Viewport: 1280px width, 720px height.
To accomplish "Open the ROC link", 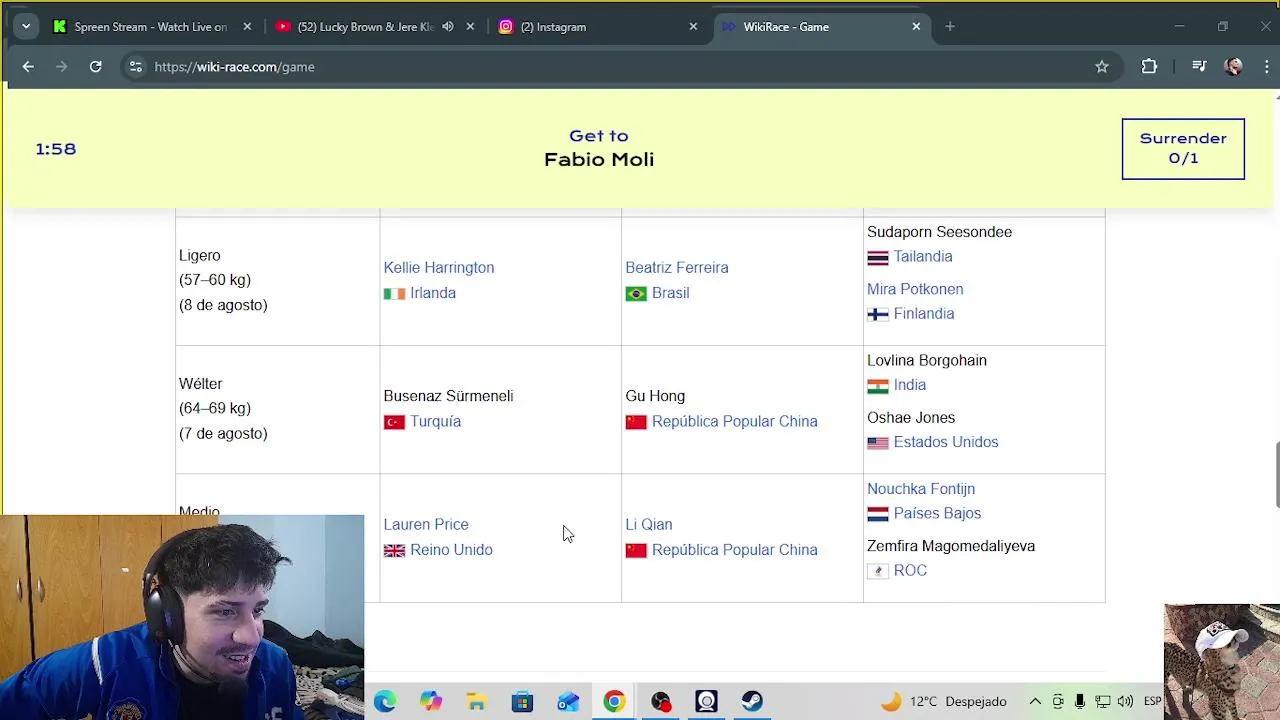I will pos(910,571).
